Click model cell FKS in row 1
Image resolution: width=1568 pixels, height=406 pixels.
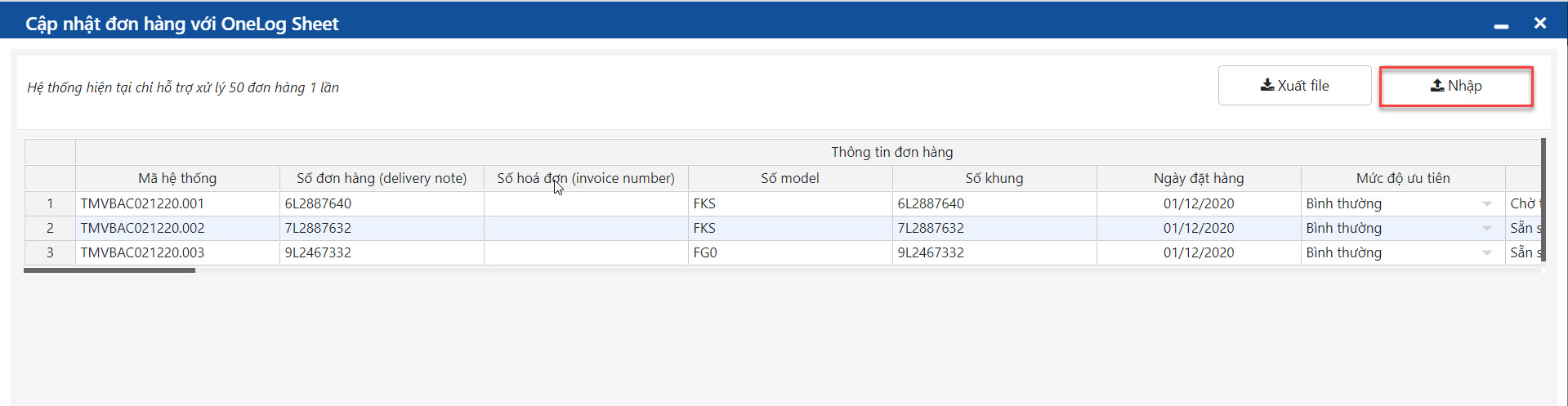[790, 203]
